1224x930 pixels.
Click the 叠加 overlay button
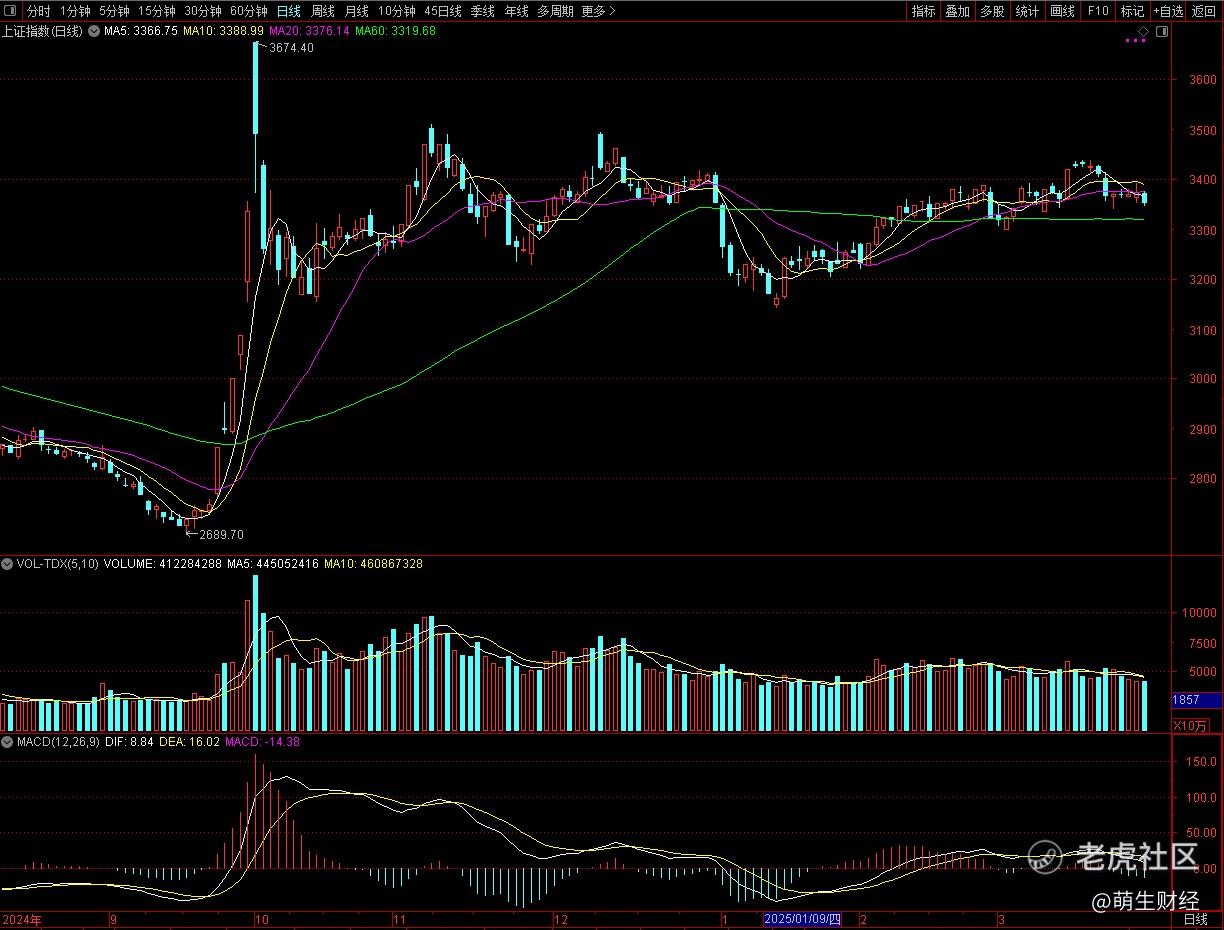tap(958, 11)
